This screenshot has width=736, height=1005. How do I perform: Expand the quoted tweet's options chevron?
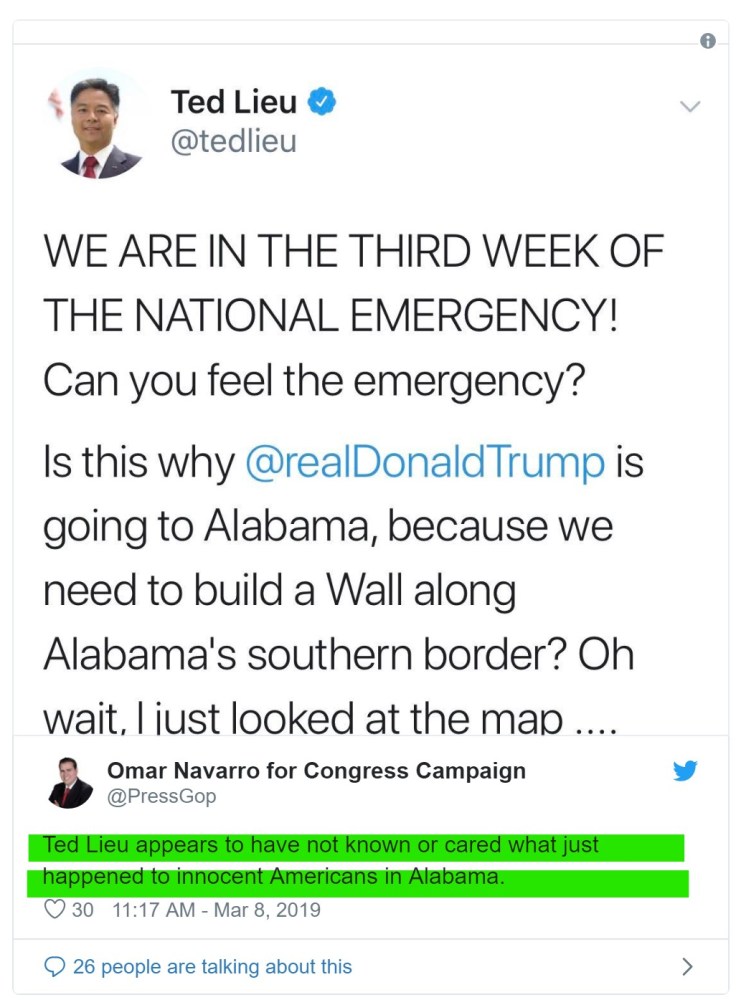point(690,106)
